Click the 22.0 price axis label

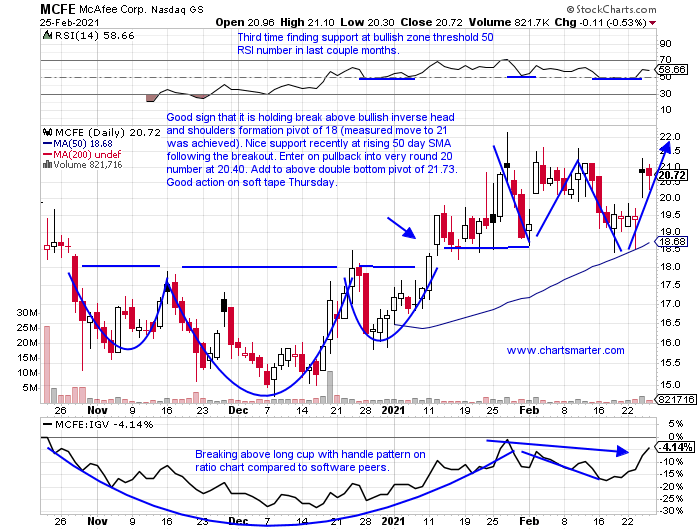tap(670, 137)
